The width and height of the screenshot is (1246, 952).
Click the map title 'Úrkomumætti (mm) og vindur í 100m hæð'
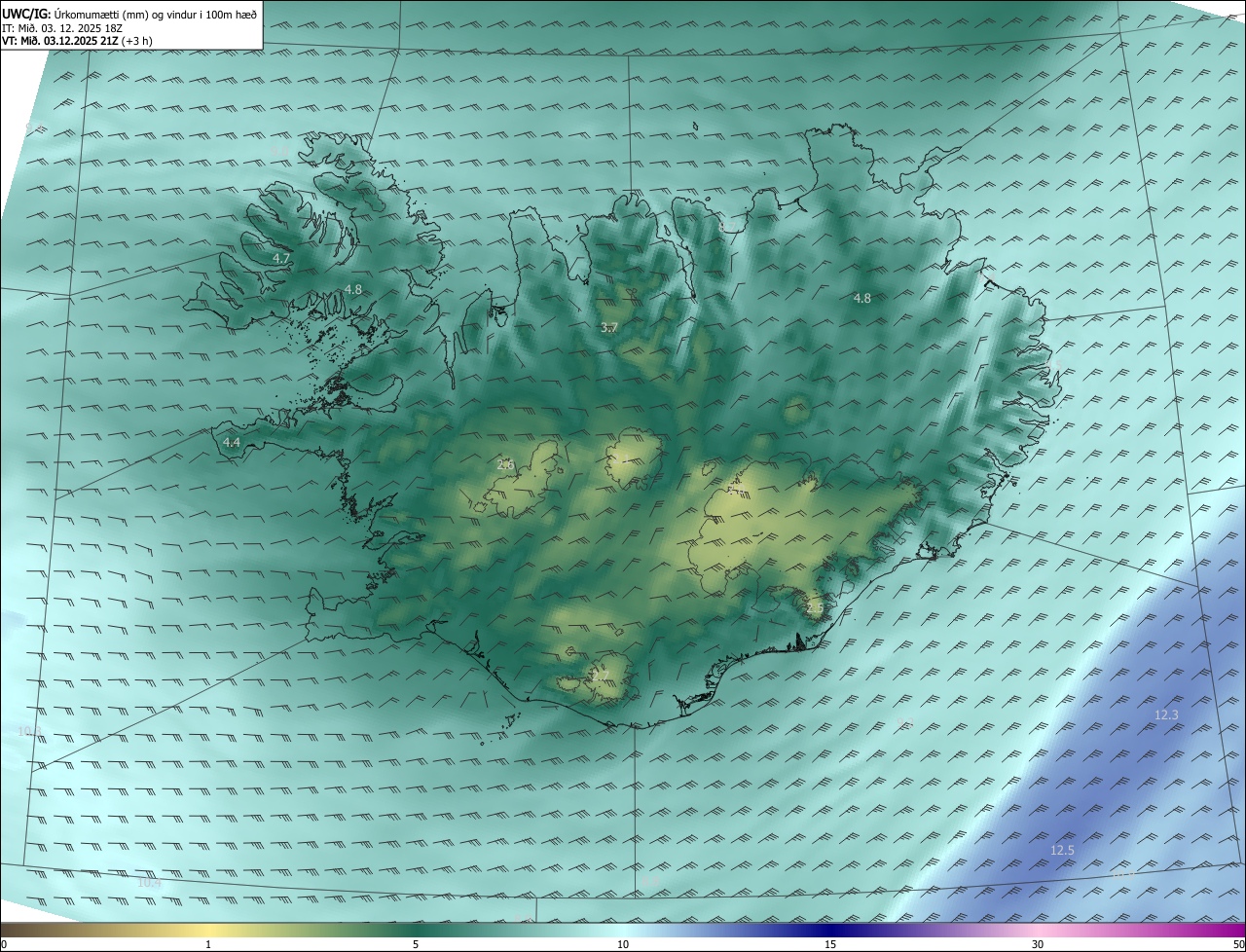click(156, 14)
